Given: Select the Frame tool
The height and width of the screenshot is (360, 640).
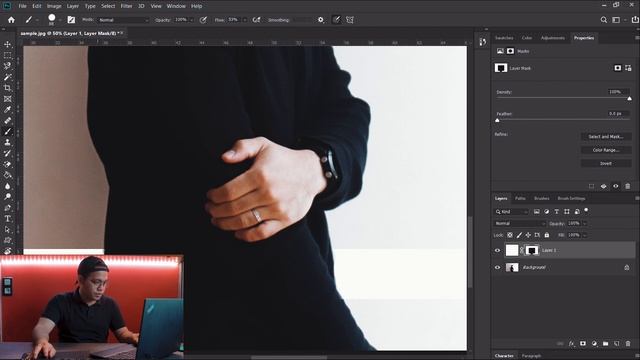Looking at the screenshot, I should [x=7, y=99].
